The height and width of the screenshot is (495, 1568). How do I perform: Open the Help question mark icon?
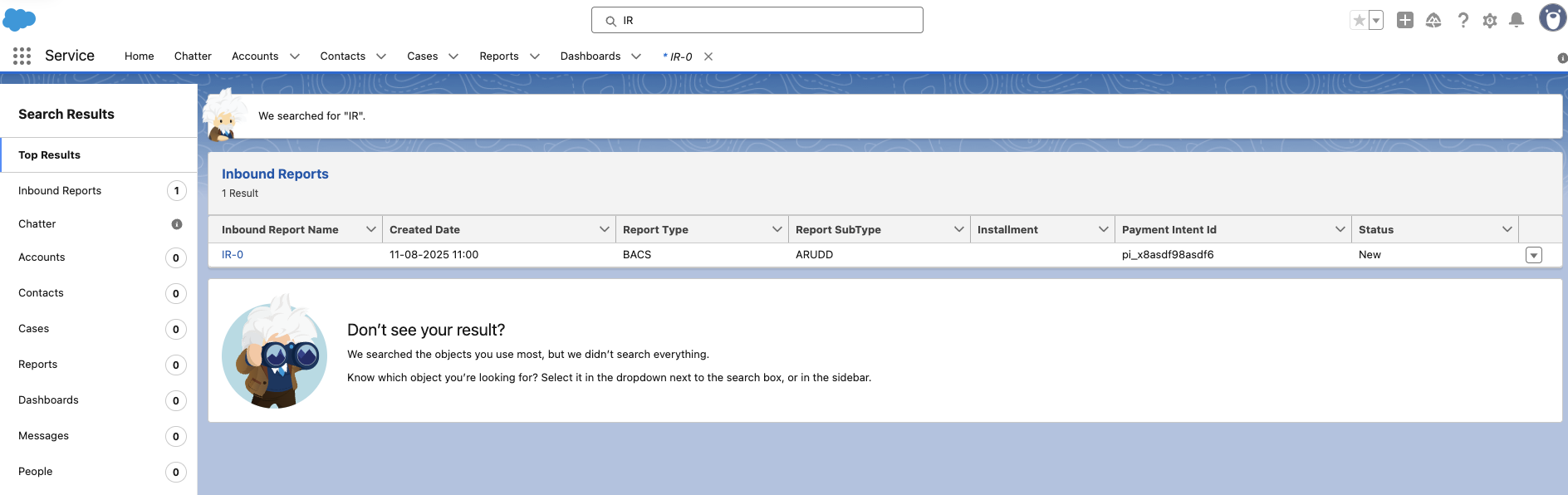click(x=1463, y=20)
